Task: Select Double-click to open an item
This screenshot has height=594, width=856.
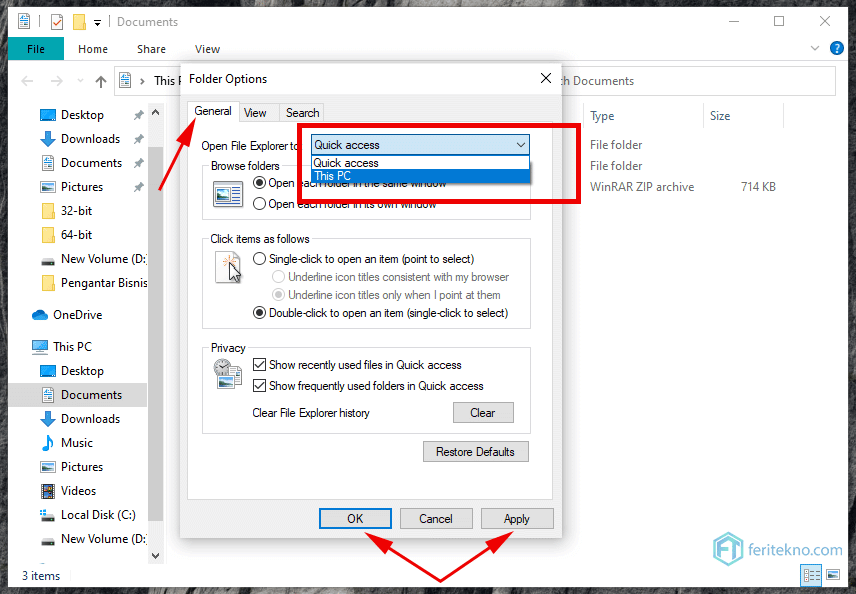Action: tap(260, 313)
